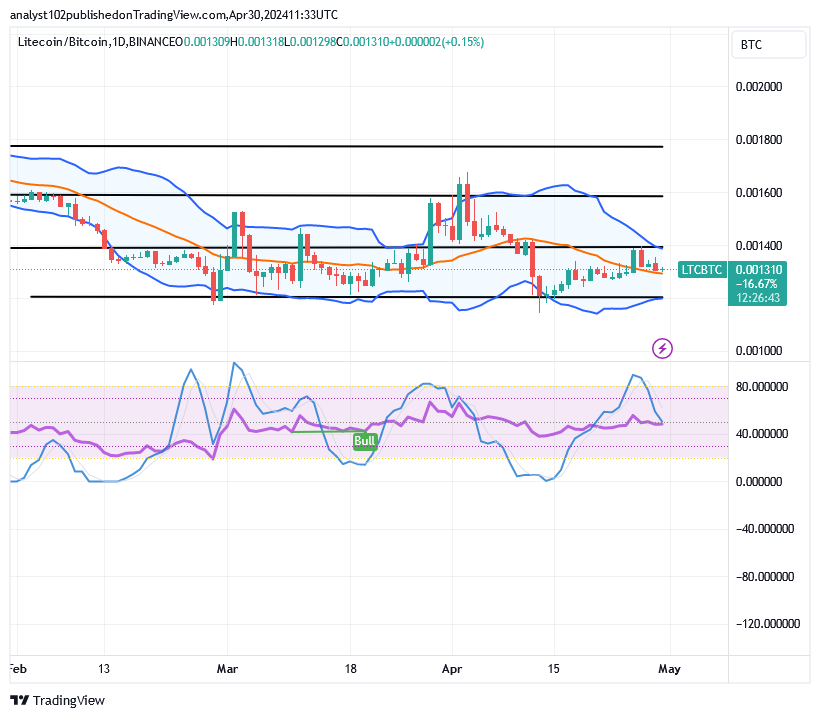This screenshot has height=718, width=820.
Task: Click the 13 date label on time axis
Action: (104, 669)
